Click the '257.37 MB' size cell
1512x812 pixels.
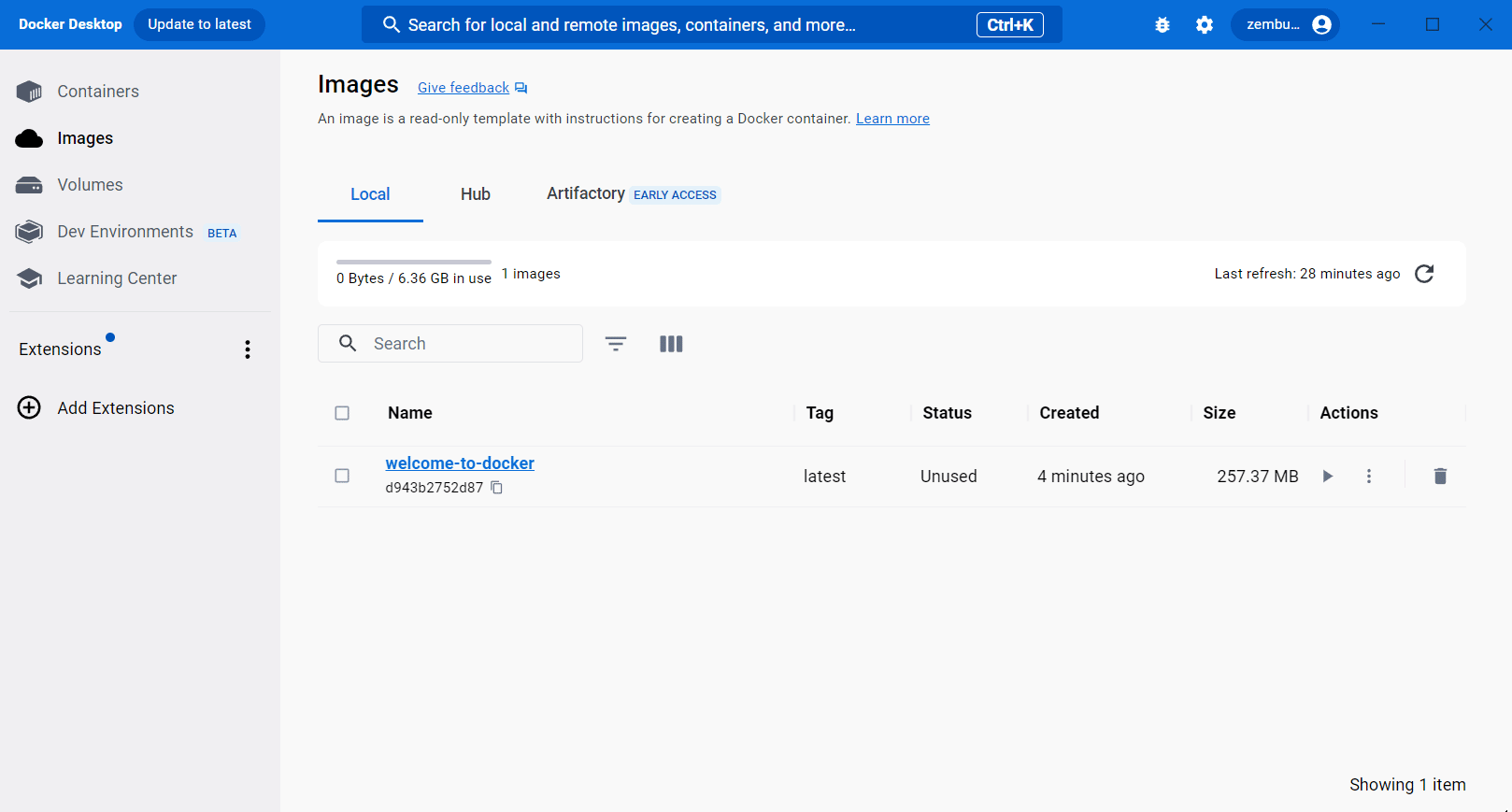pos(1257,477)
